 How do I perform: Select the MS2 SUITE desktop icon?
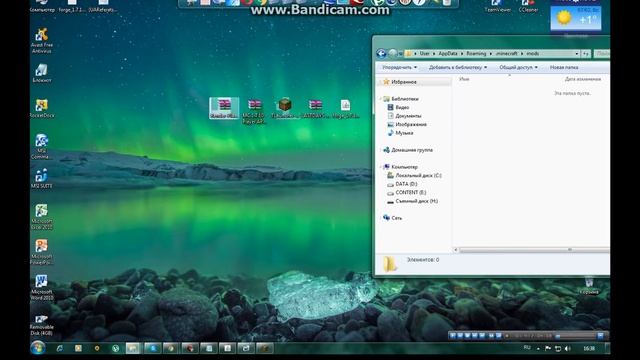click(41, 178)
